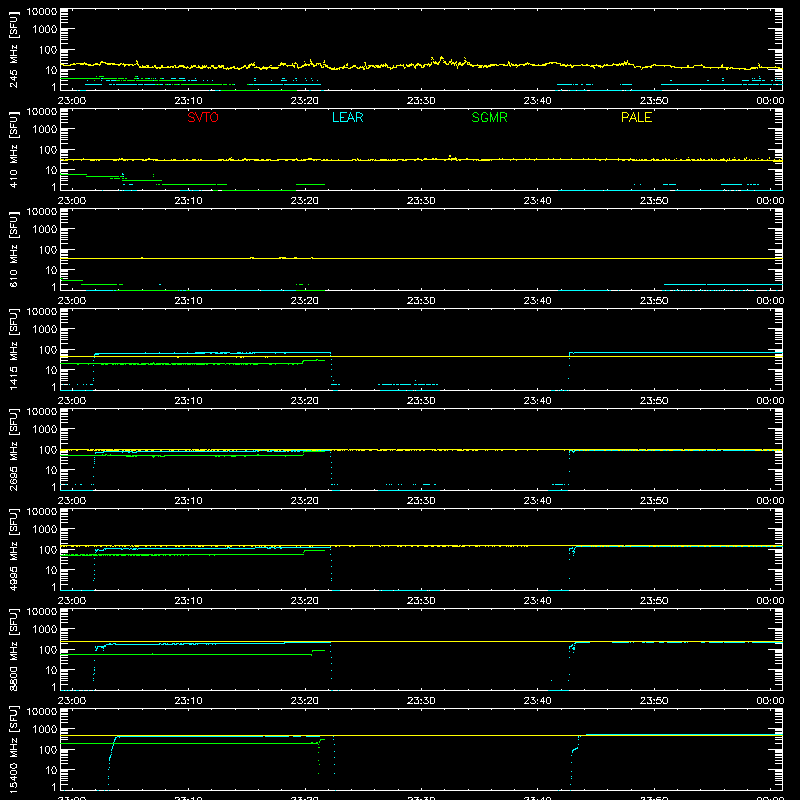The image size is (800, 800).
Task: Select the 8800 MHz [SFU] axis title
Action: (14, 649)
